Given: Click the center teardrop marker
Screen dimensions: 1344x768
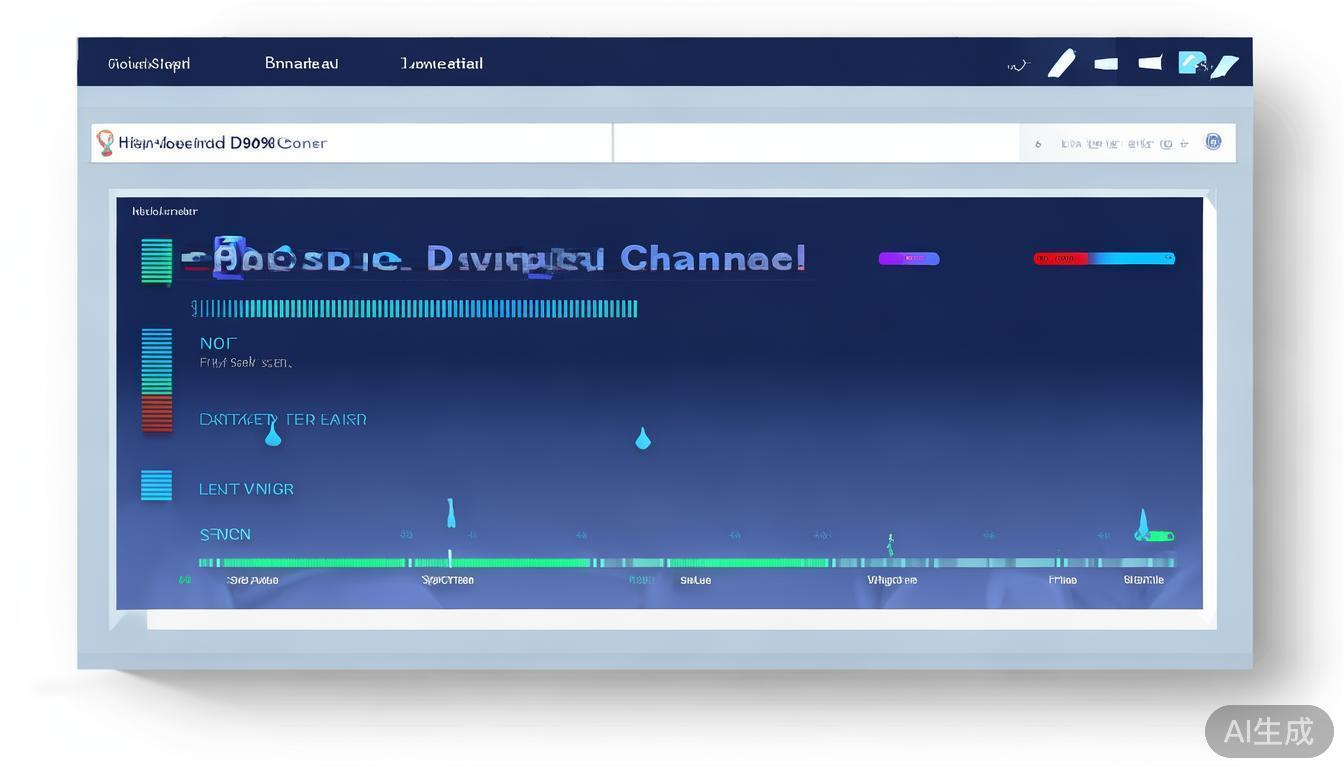Looking at the screenshot, I should [643, 438].
